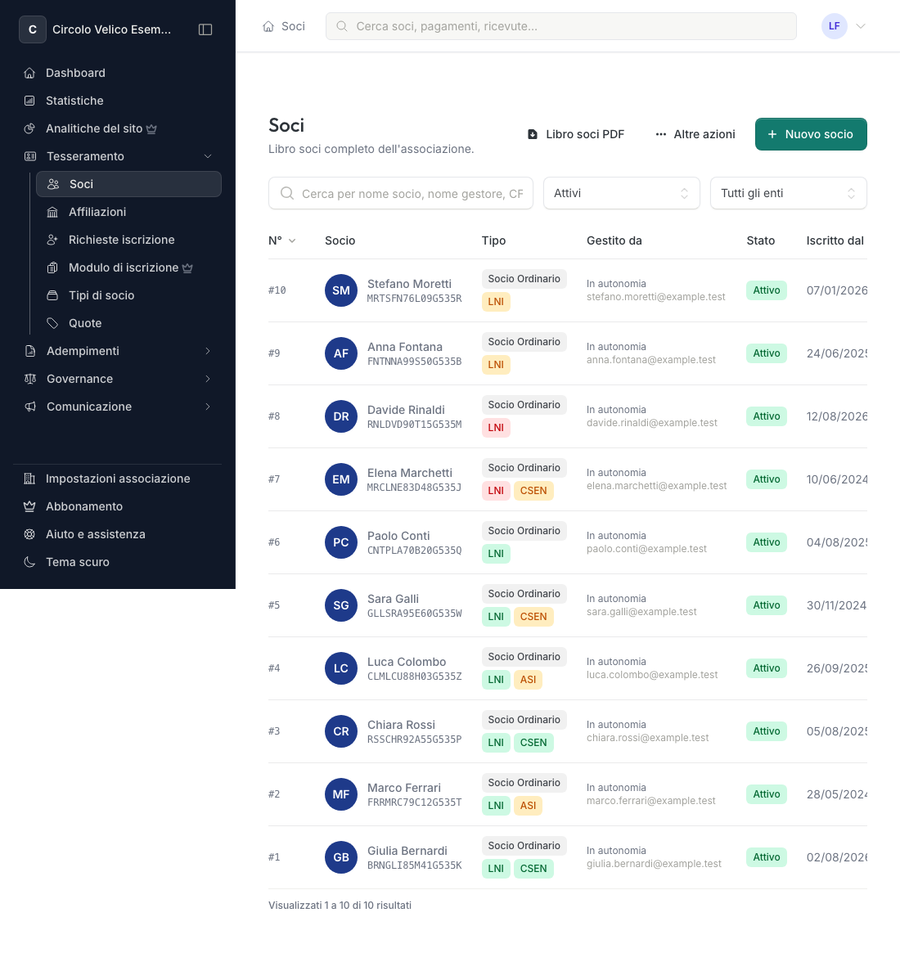Click Marco Ferrari fiscal code FRRMRC79C12G535T
Viewport: 900px width, 971px height.
point(414,803)
